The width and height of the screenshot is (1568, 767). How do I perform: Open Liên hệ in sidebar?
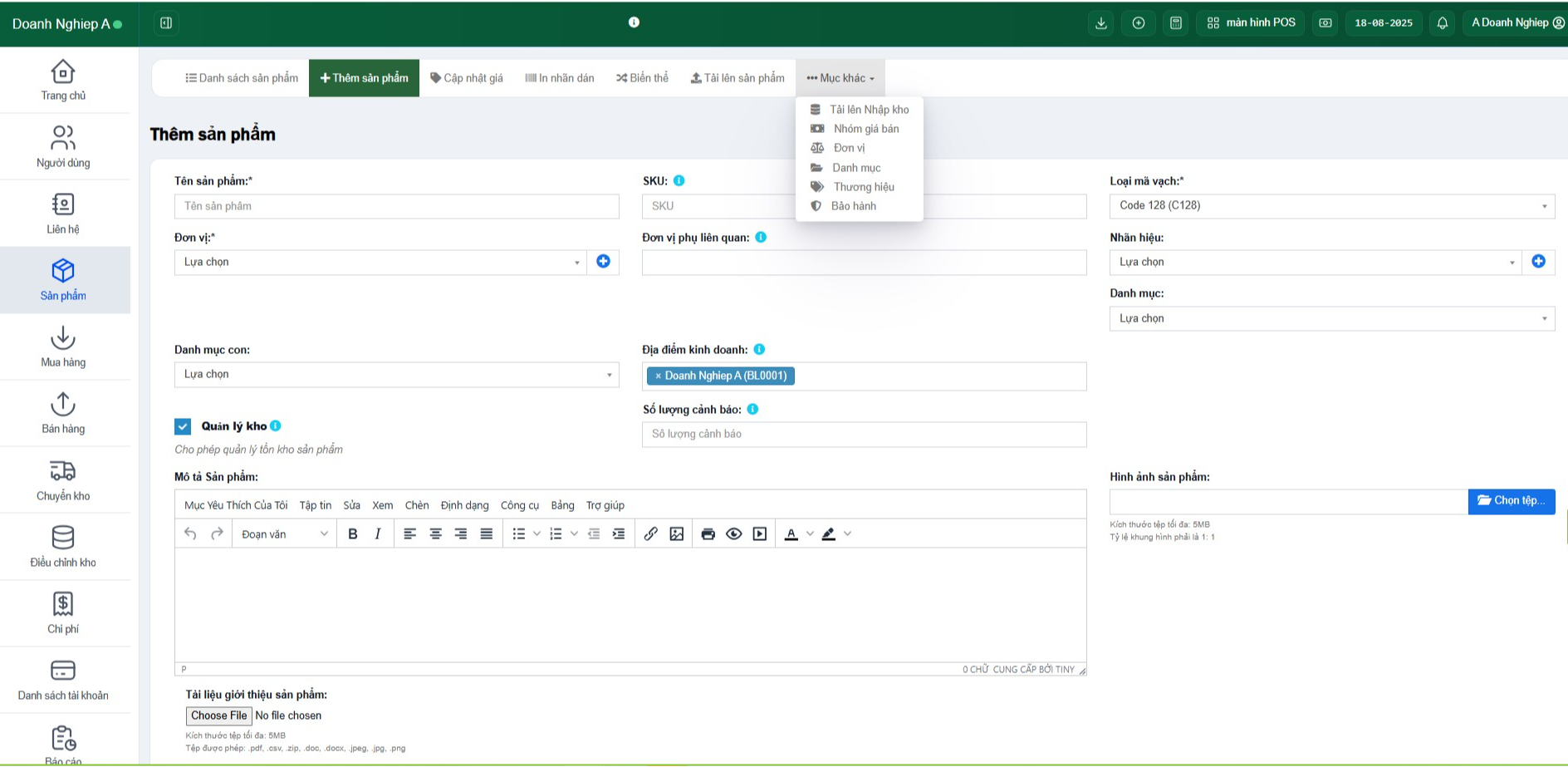[64, 213]
